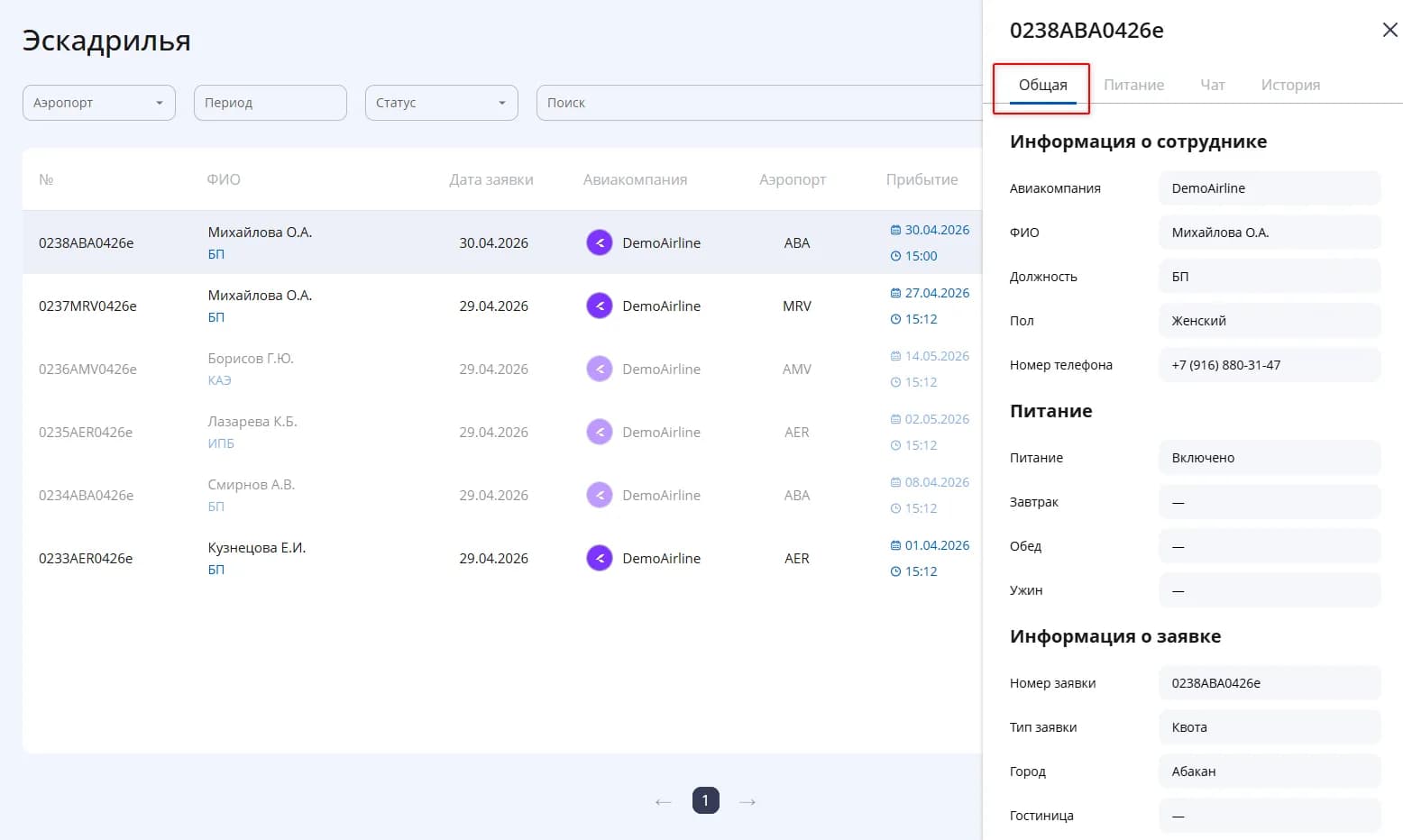
Task: Click the Должность field showing БП
Action: 1270,277
